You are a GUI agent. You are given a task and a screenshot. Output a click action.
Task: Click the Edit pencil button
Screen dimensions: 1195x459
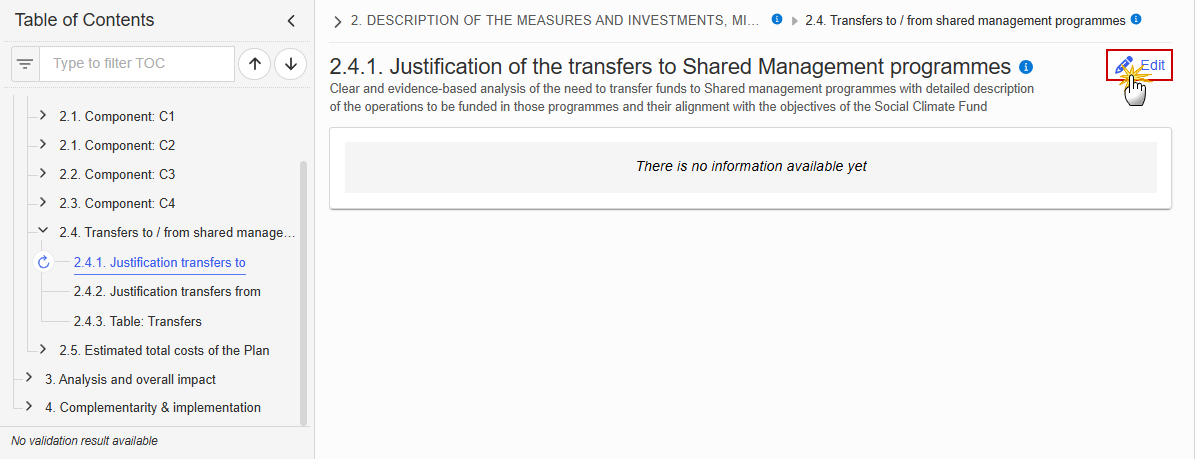pos(1139,66)
